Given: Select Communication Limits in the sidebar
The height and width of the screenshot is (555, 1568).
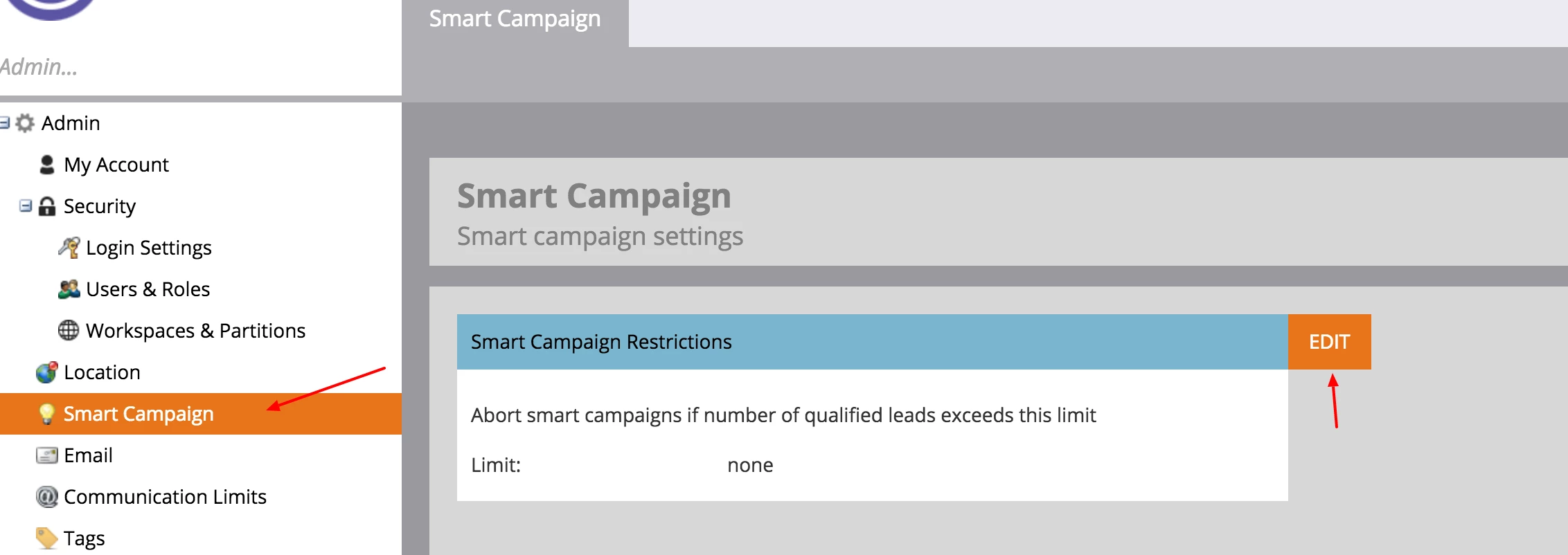Looking at the screenshot, I should click(x=165, y=497).
